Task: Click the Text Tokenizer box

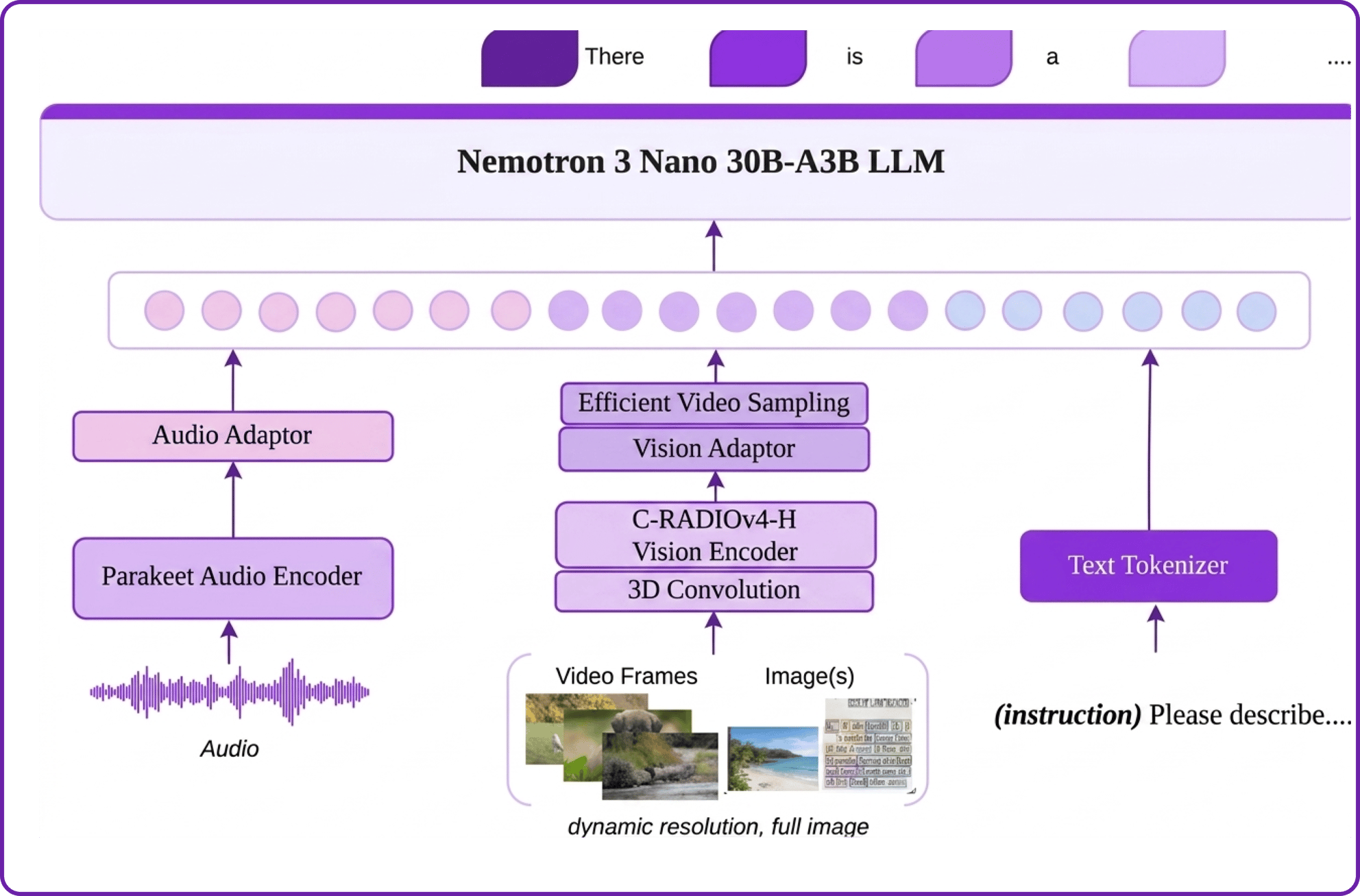Action: click(x=1149, y=566)
